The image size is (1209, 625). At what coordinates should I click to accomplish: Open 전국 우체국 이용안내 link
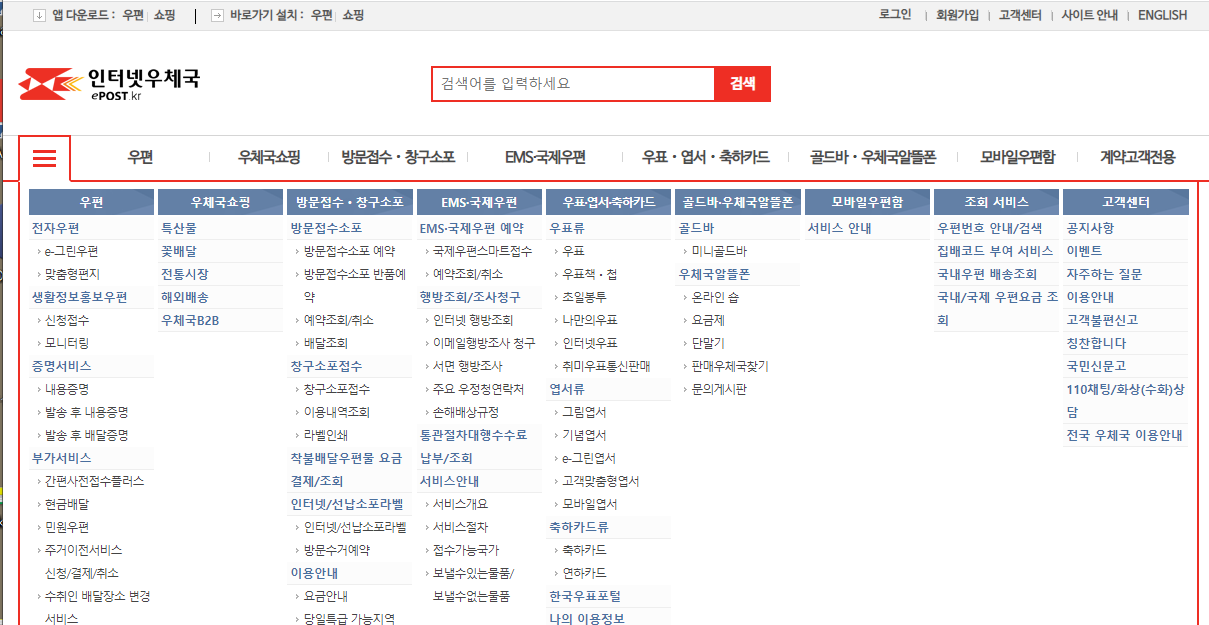[1124, 435]
